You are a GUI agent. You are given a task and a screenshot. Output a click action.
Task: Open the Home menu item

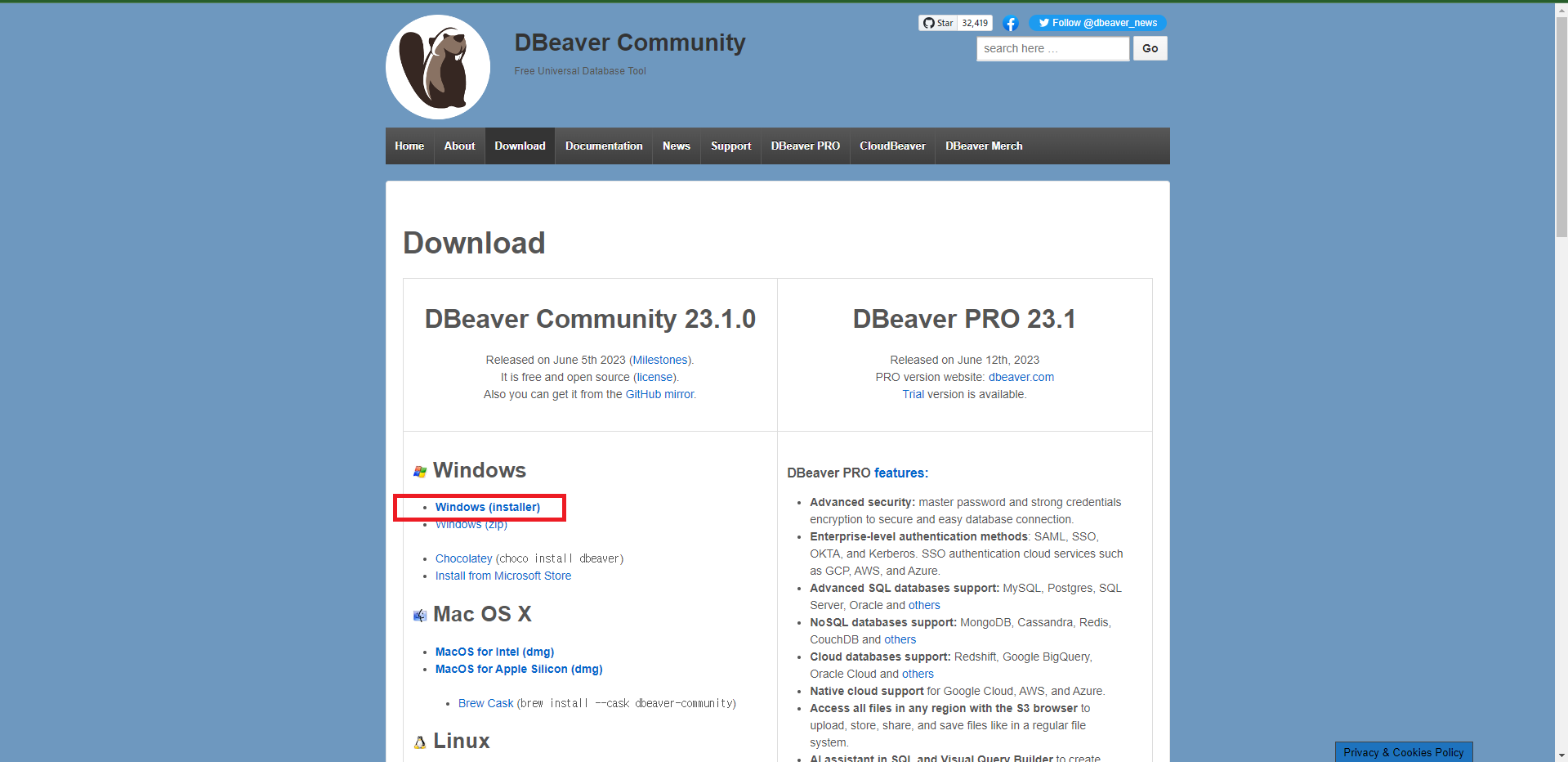coord(409,146)
